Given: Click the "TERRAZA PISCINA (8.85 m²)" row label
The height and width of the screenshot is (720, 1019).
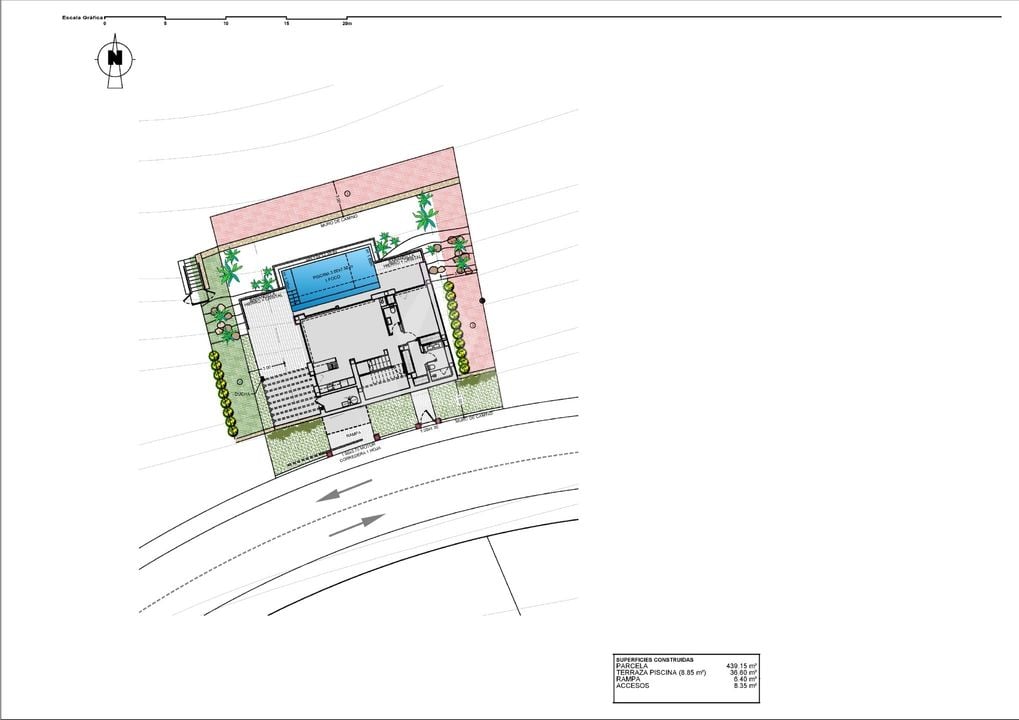Looking at the screenshot, I should pos(661,673).
